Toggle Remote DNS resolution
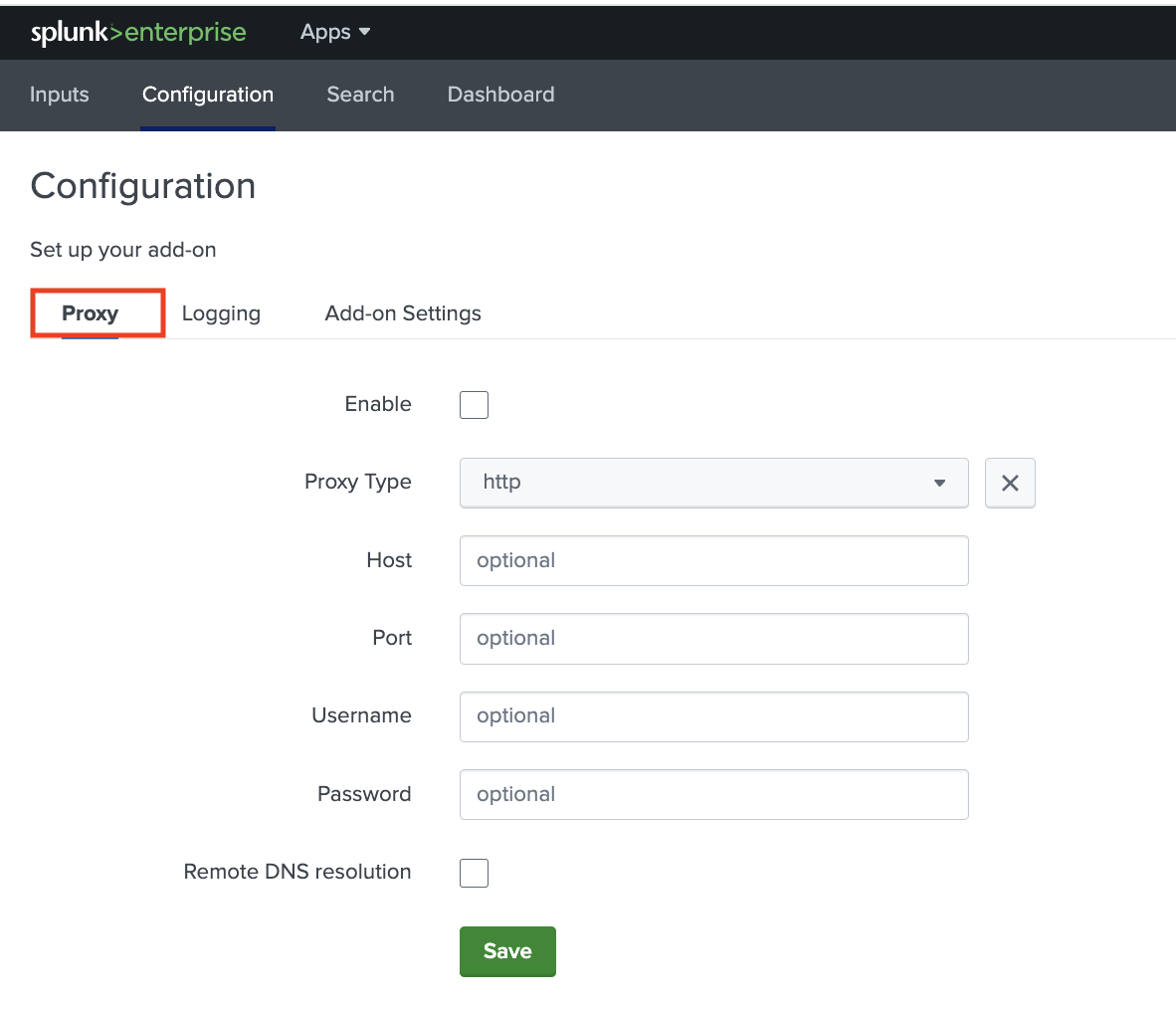 point(474,873)
